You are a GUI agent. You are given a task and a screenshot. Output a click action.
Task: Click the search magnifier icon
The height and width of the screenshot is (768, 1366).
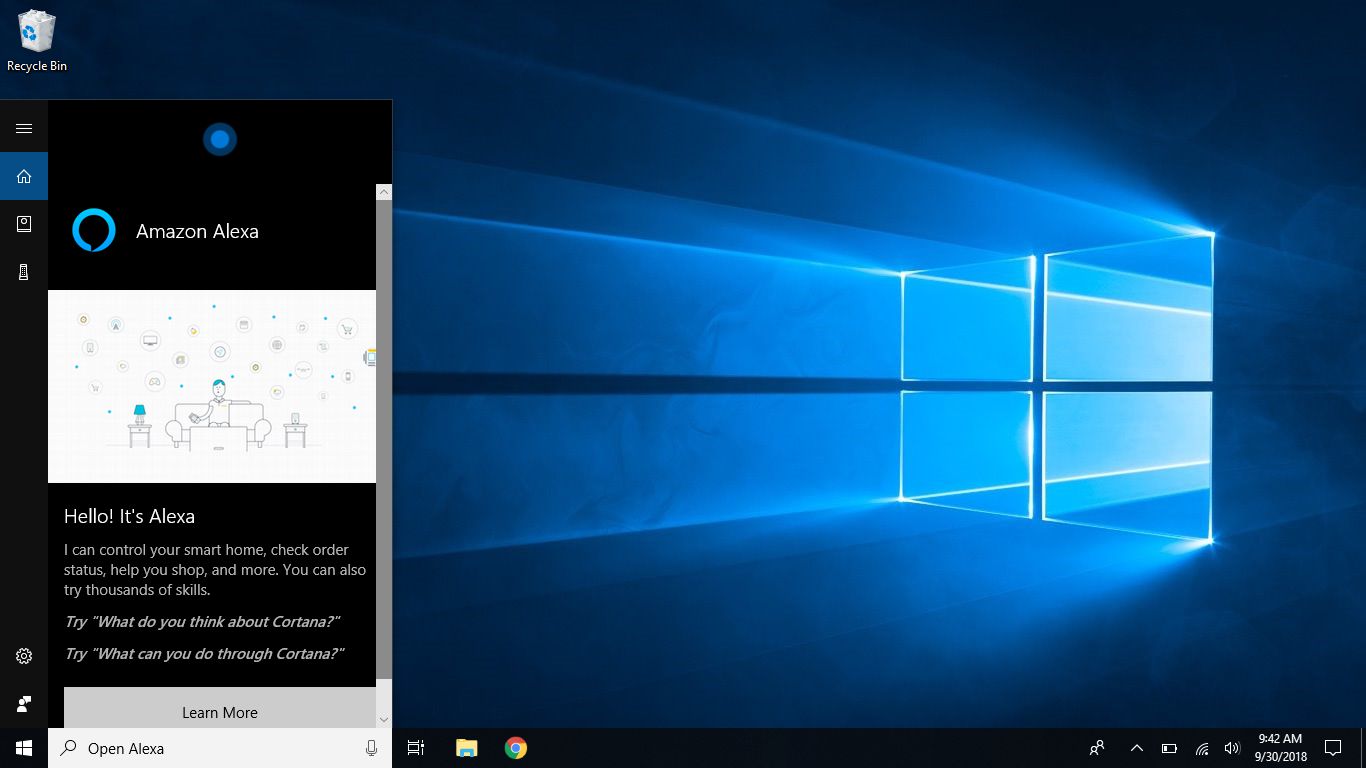tap(69, 747)
